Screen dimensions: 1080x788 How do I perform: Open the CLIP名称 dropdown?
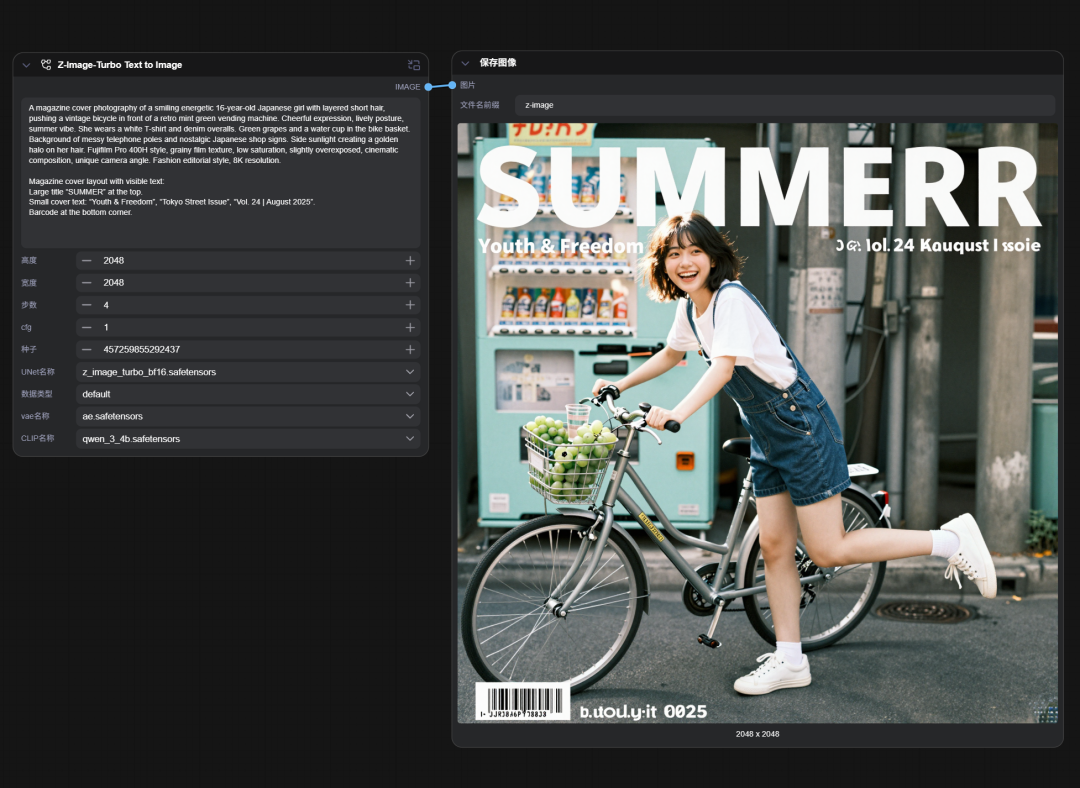pyautogui.click(x=247, y=439)
